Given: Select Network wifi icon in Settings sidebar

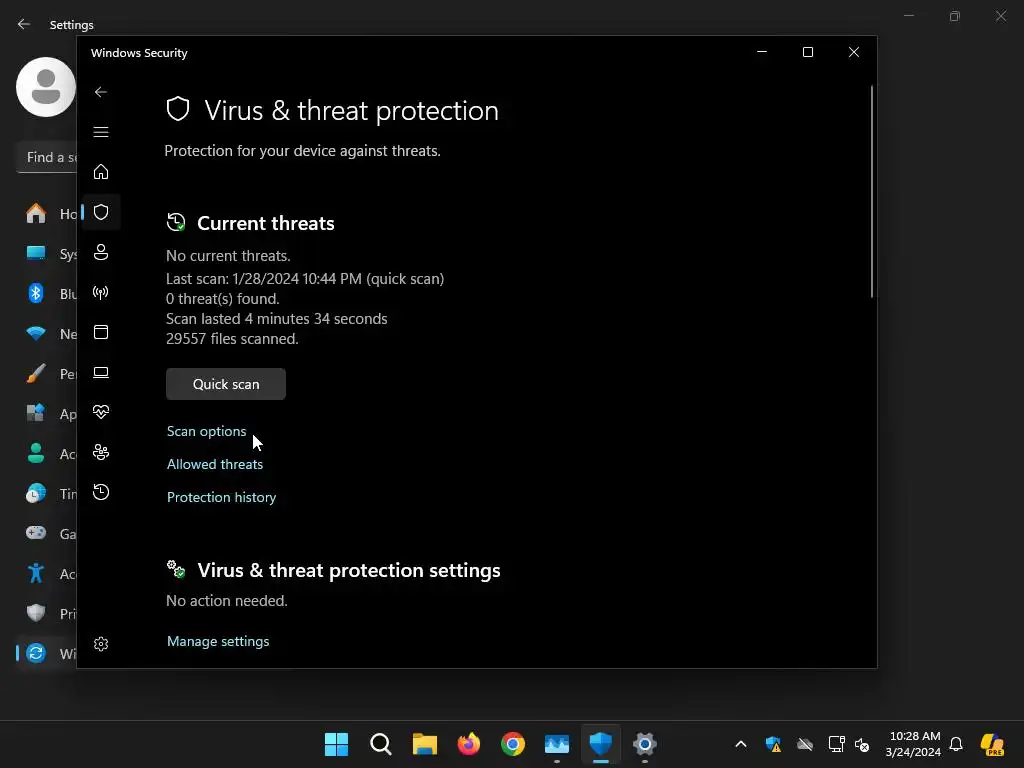Looking at the screenshot, I should (x=36, y=333).
